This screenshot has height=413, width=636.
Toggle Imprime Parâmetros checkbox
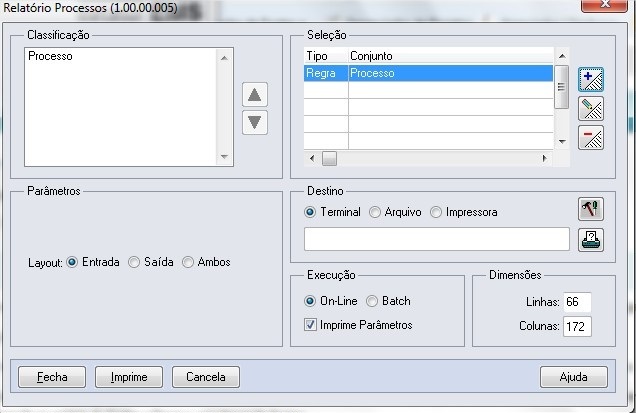310,325
